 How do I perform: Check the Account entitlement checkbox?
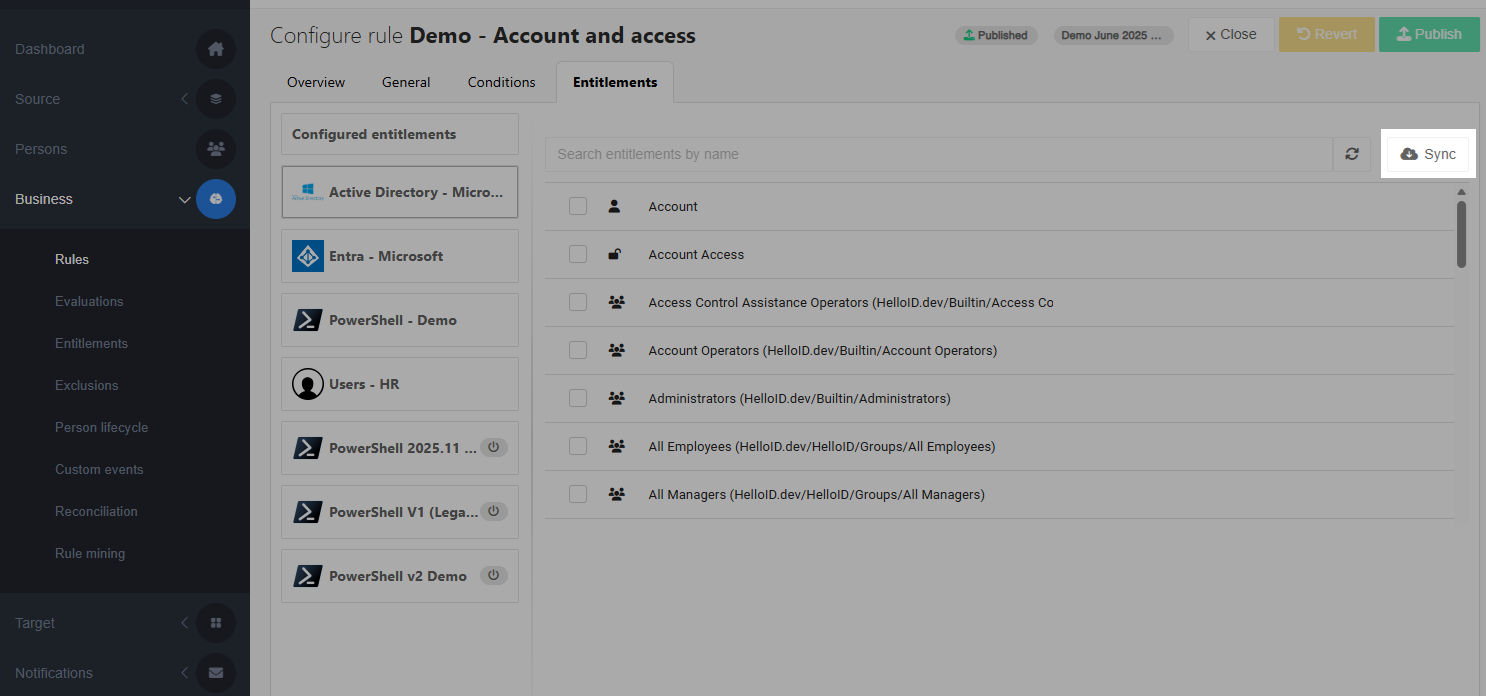(578, 206)
